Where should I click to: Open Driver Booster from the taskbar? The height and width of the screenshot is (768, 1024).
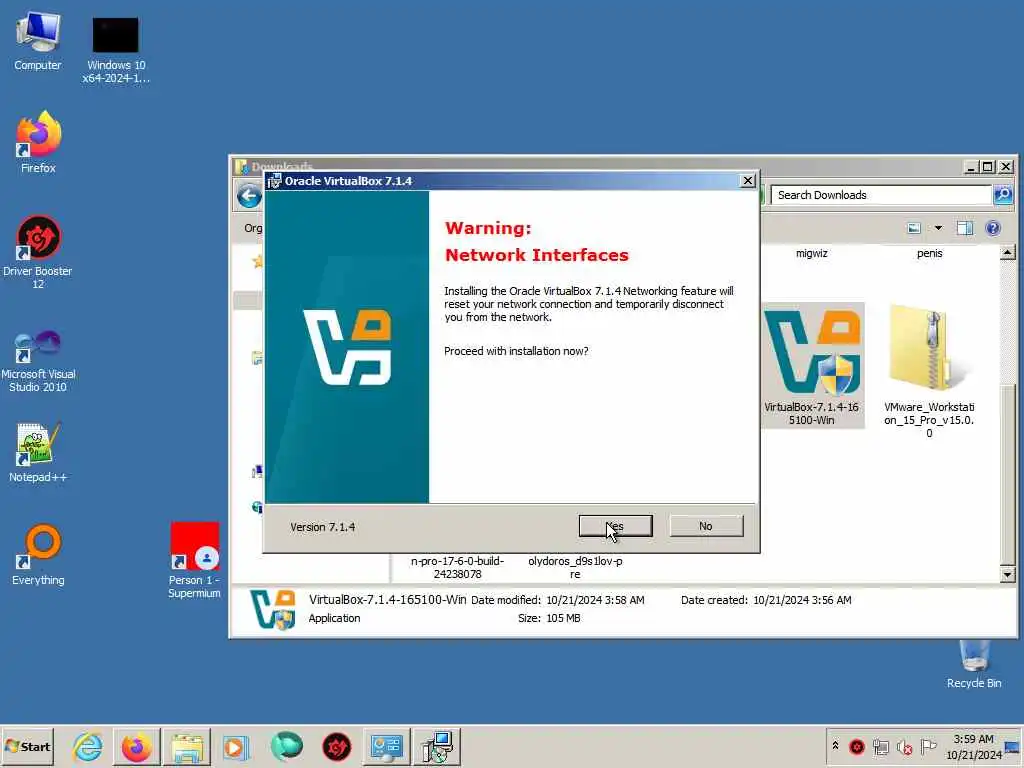336,747
